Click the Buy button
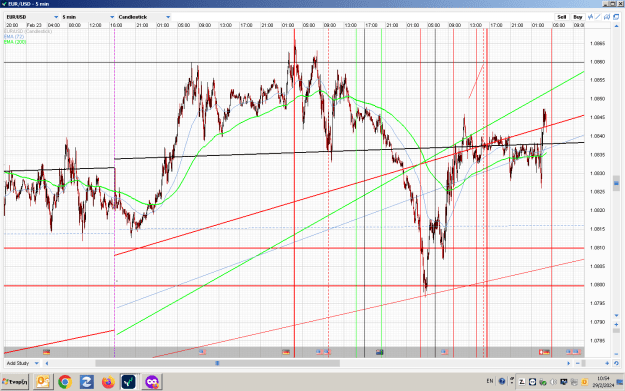 (578, 17)
